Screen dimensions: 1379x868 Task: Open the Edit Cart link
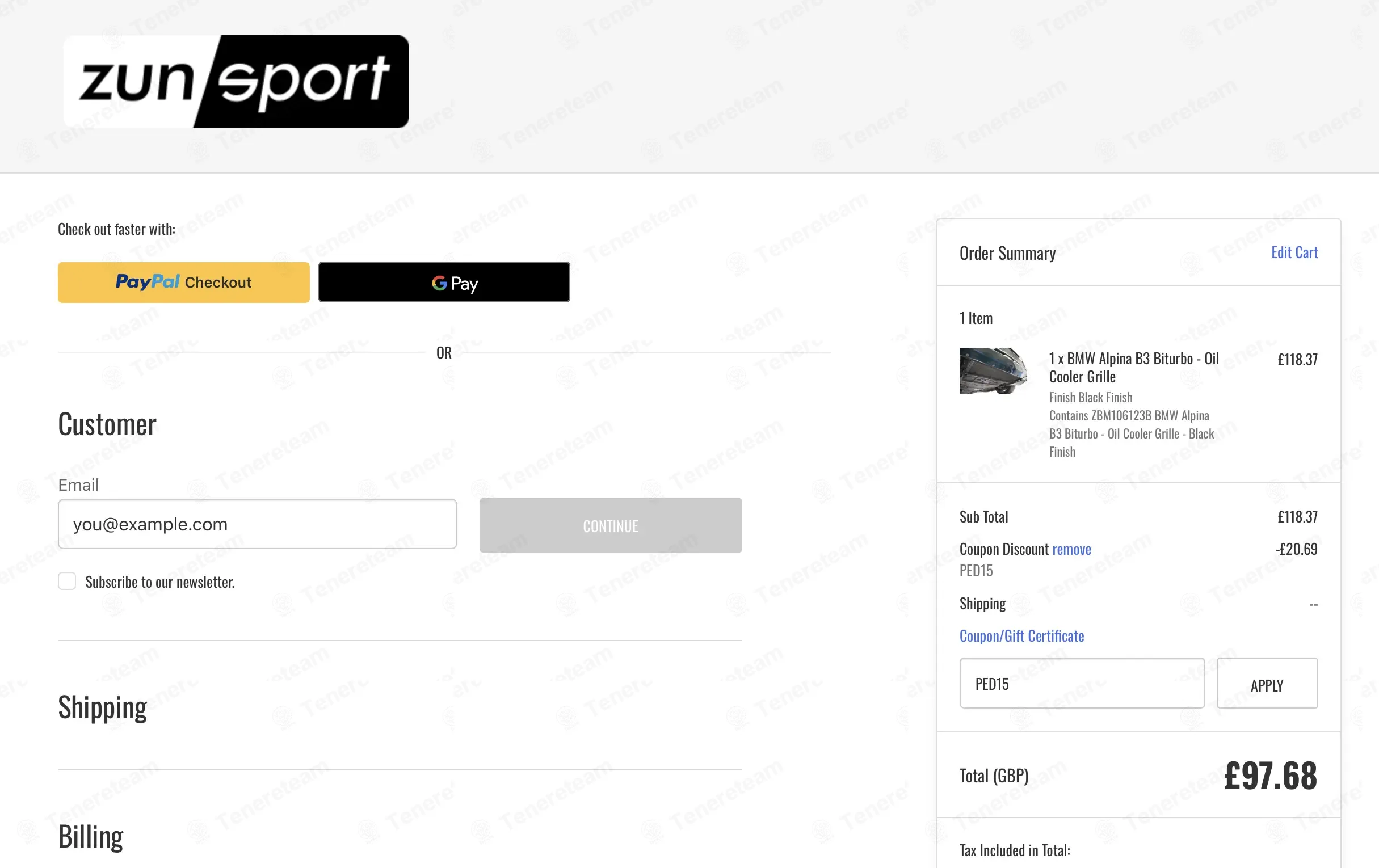pos(1294,252)
